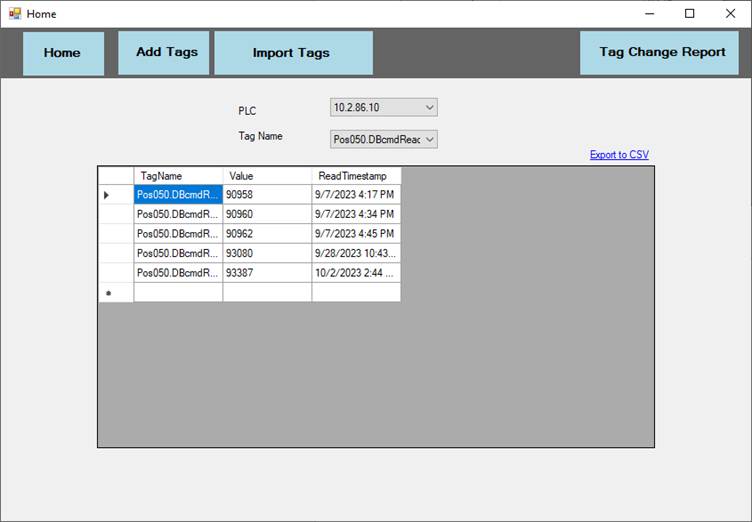Click the app icon in title bar
The image size is (752, 522).
pos(14,14)
